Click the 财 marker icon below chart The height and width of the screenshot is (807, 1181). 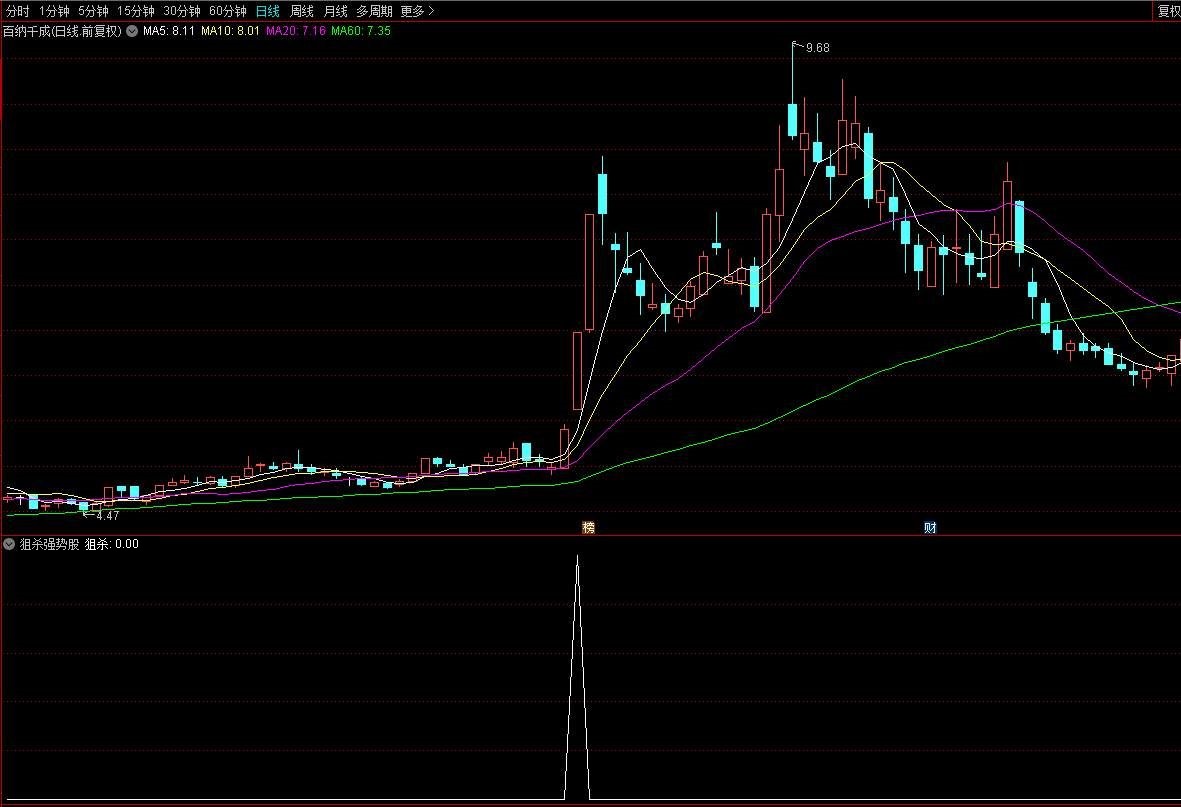(x=930, y=527)
